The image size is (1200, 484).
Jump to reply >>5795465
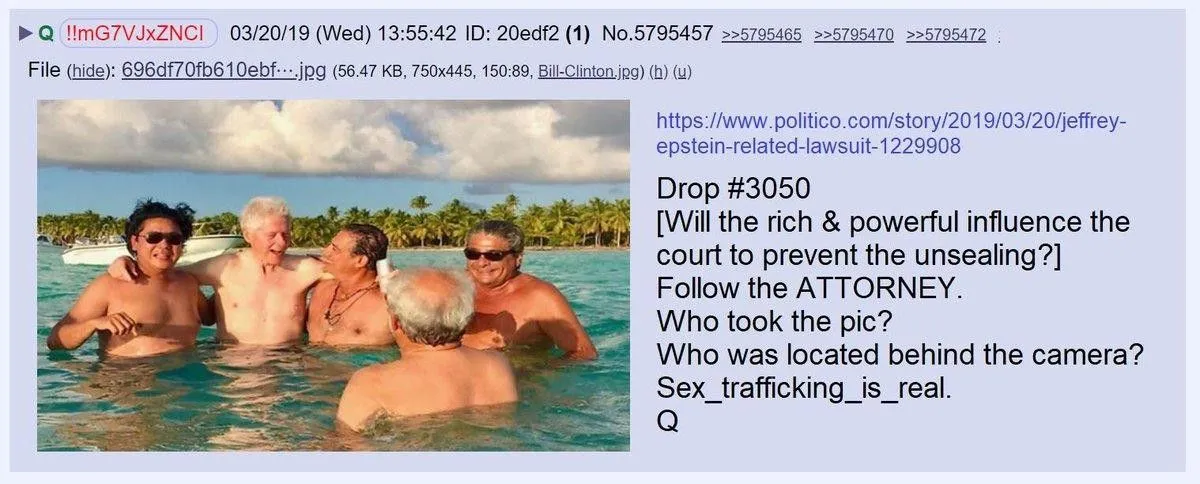tap(761, 36)
